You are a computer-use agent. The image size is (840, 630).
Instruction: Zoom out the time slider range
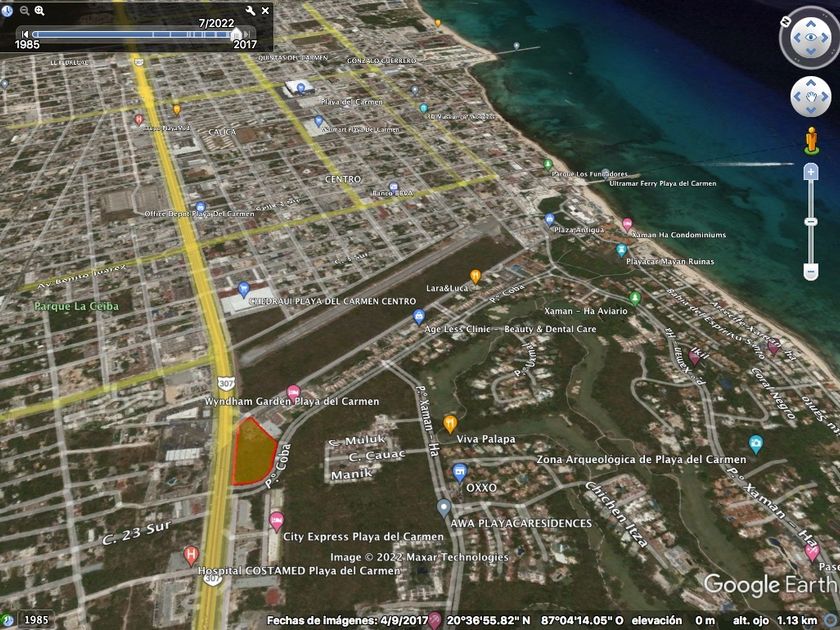25,10
